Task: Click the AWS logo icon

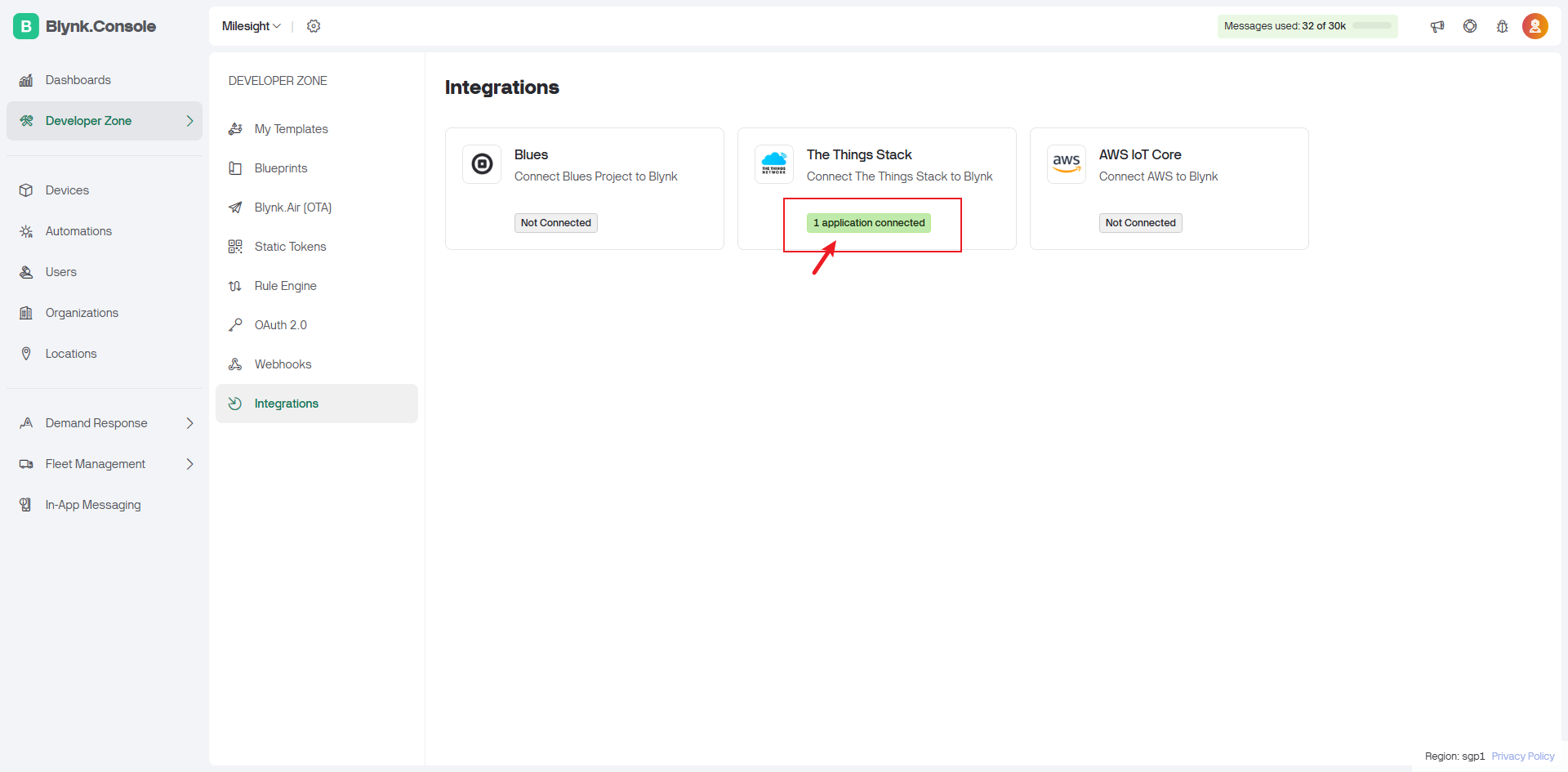Action: pos(1067,164)
